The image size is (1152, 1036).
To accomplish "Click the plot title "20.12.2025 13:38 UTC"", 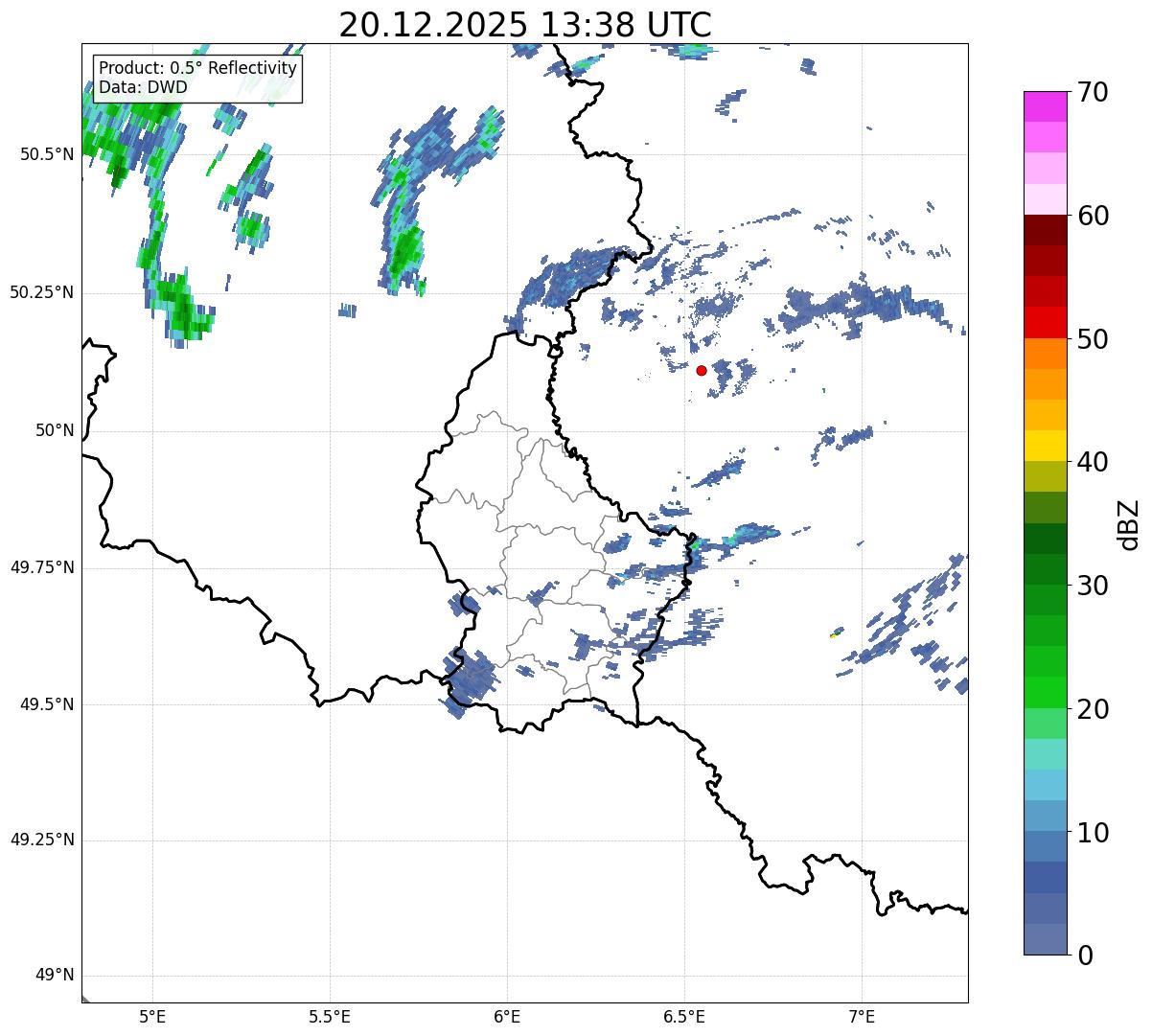I will tap(525, 24).
